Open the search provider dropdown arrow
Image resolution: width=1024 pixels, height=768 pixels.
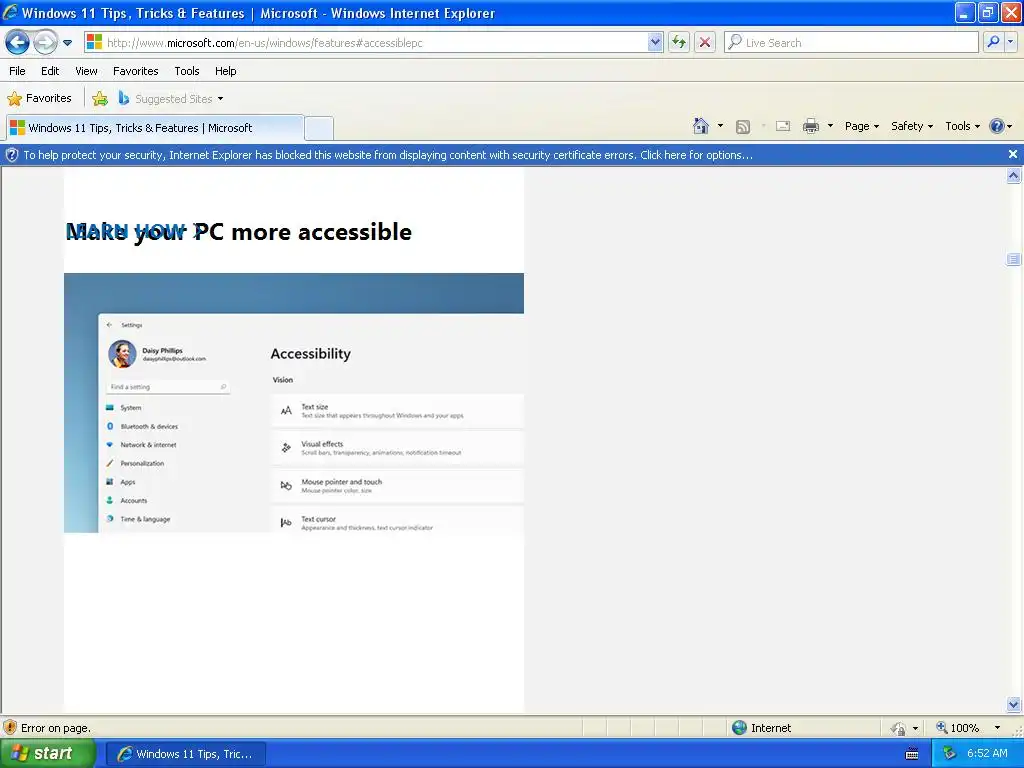(x=1010, y=42)
